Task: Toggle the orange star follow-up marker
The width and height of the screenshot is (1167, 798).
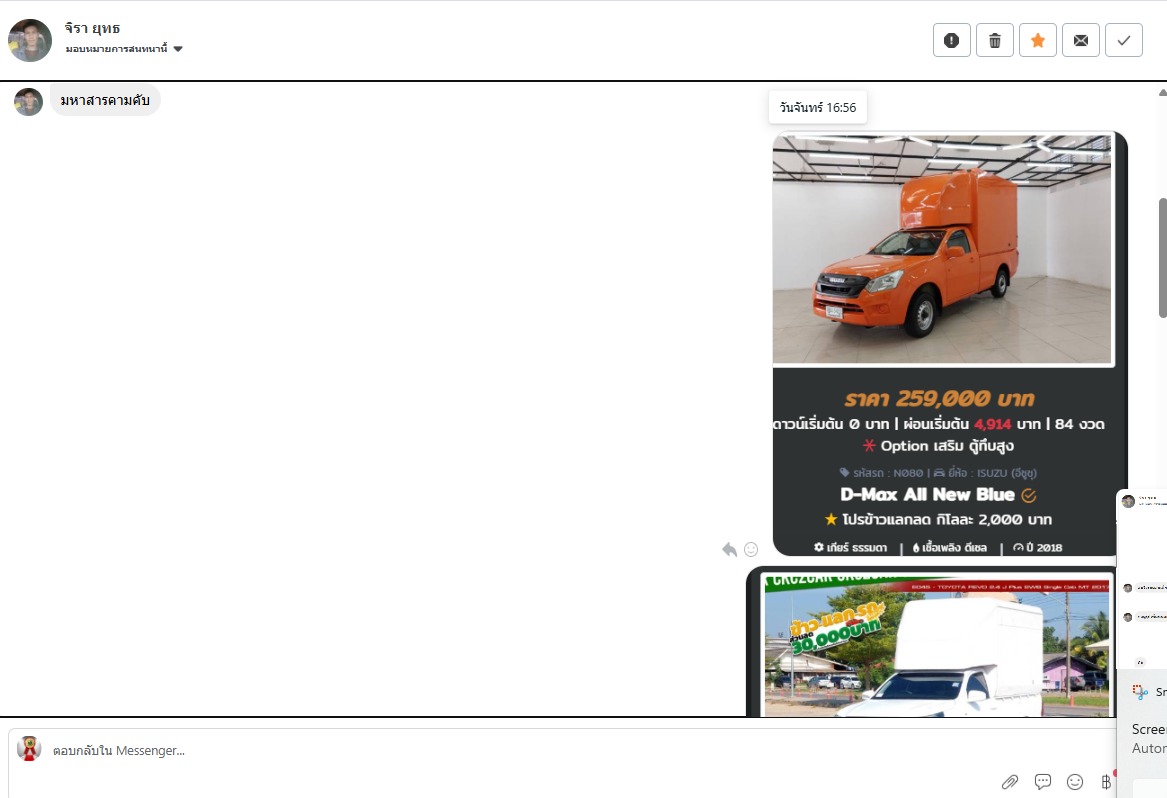Action: point(1037,40)
